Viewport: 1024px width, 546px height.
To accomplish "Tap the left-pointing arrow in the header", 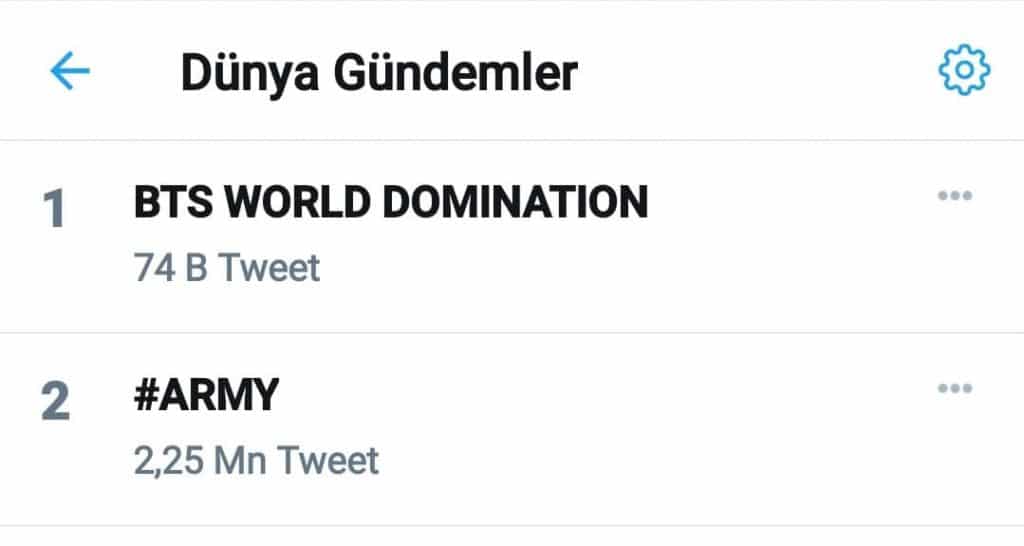I will click(x=69, y=72).
